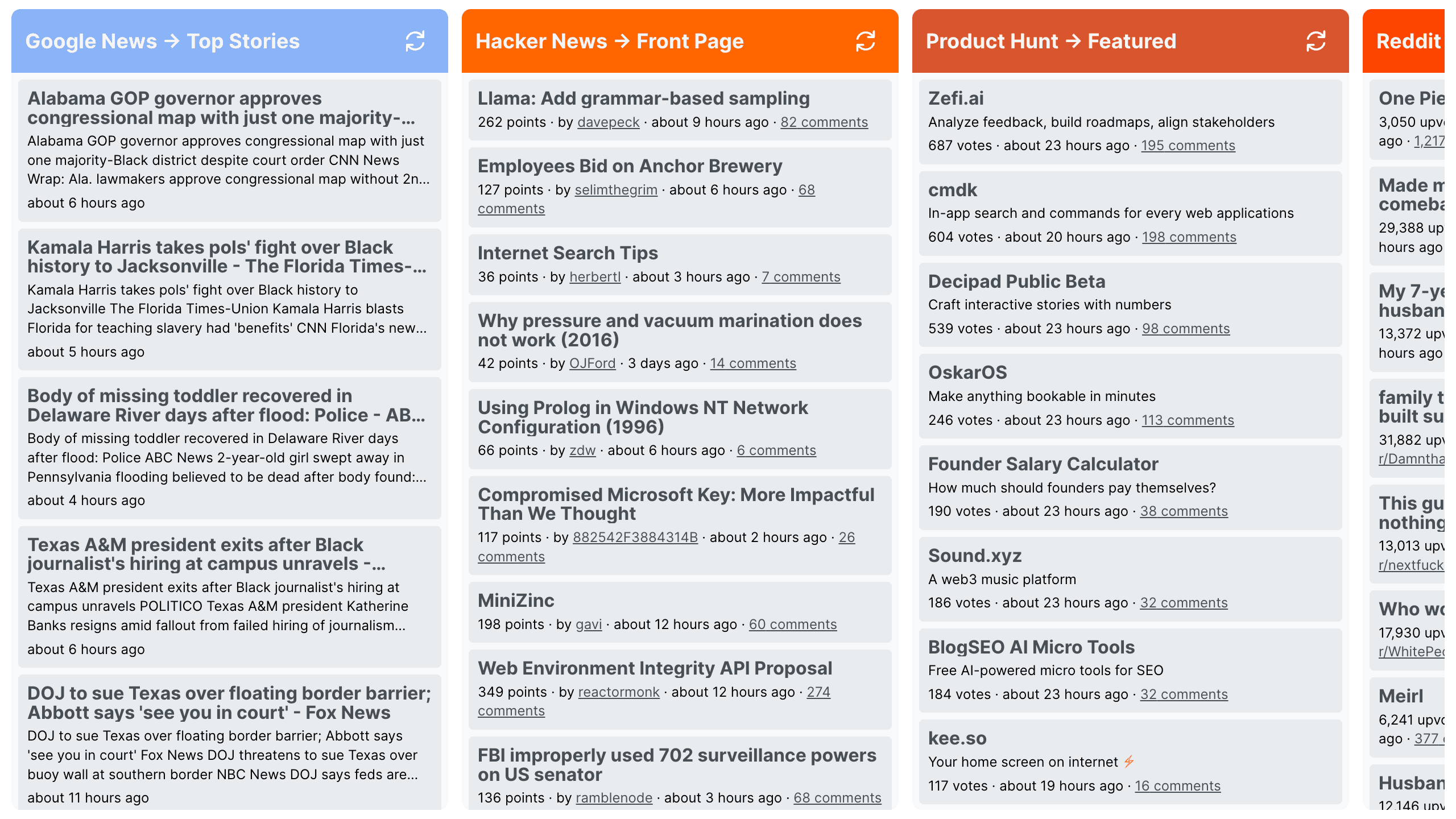Open Using Prolog in Windows NT post
Screen dimensions: 1456x819
tap(643, 417)
